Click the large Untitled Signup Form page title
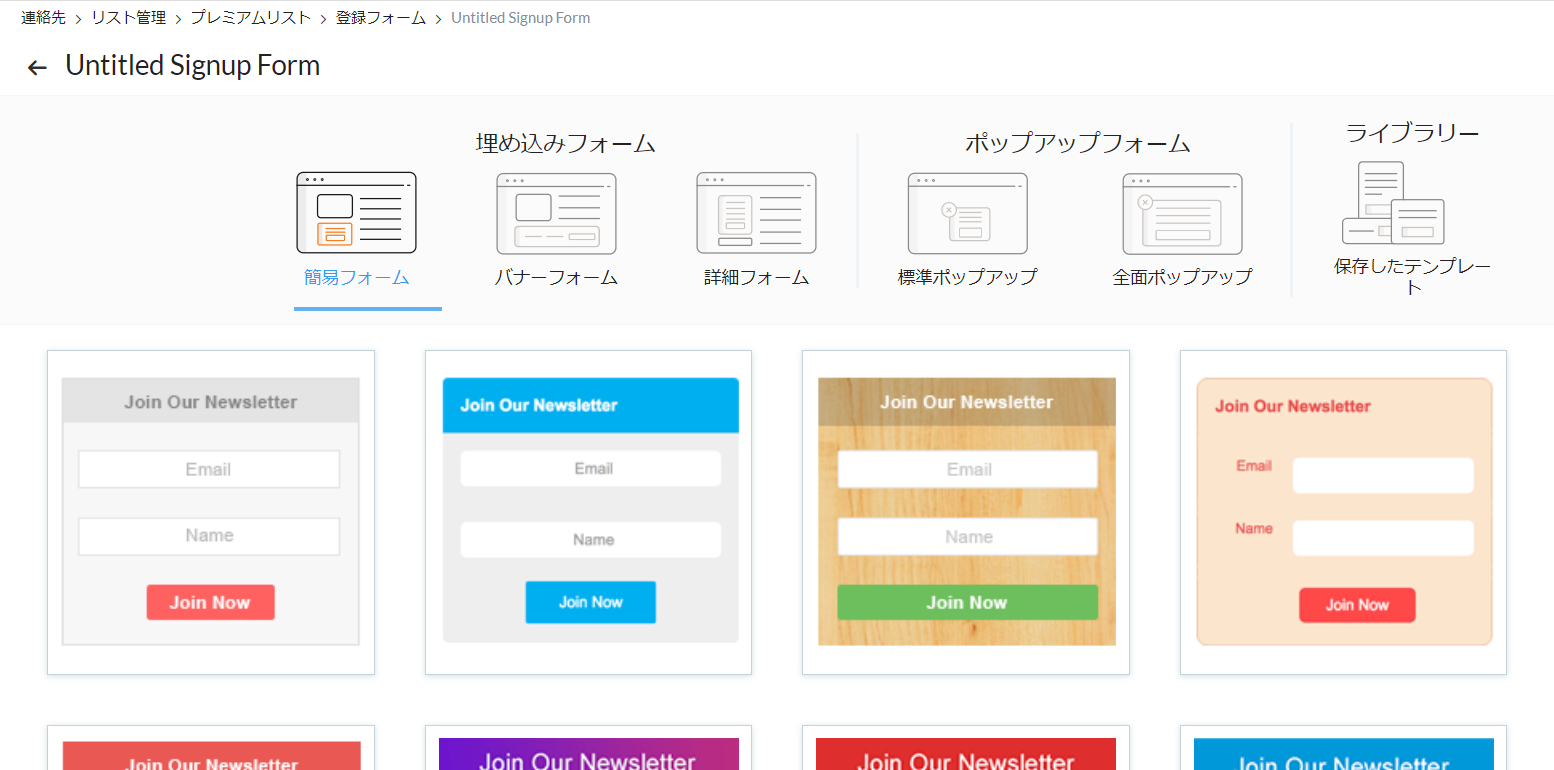Screen dimensions: 1554x770 pyautogui.click(x=193, y=66)
